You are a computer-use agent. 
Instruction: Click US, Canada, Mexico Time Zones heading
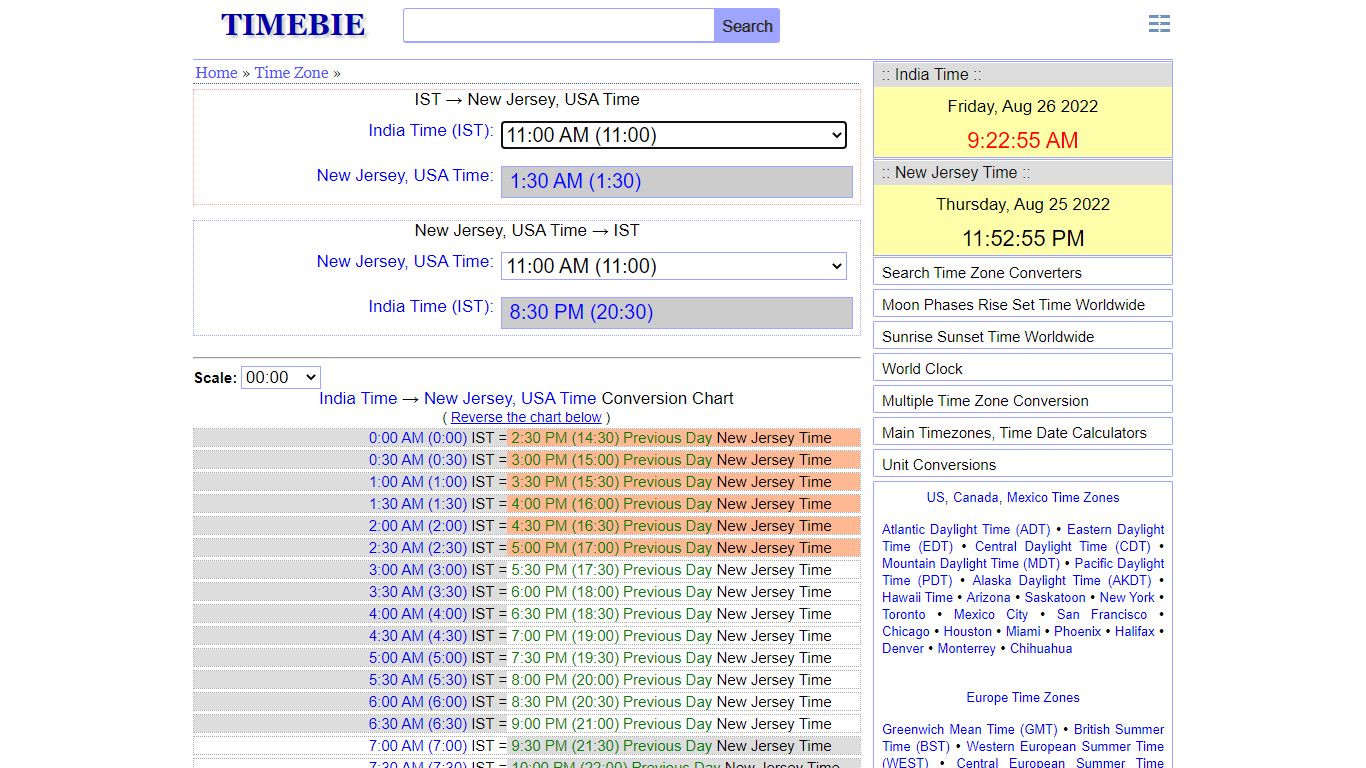tap(1023, 497)
